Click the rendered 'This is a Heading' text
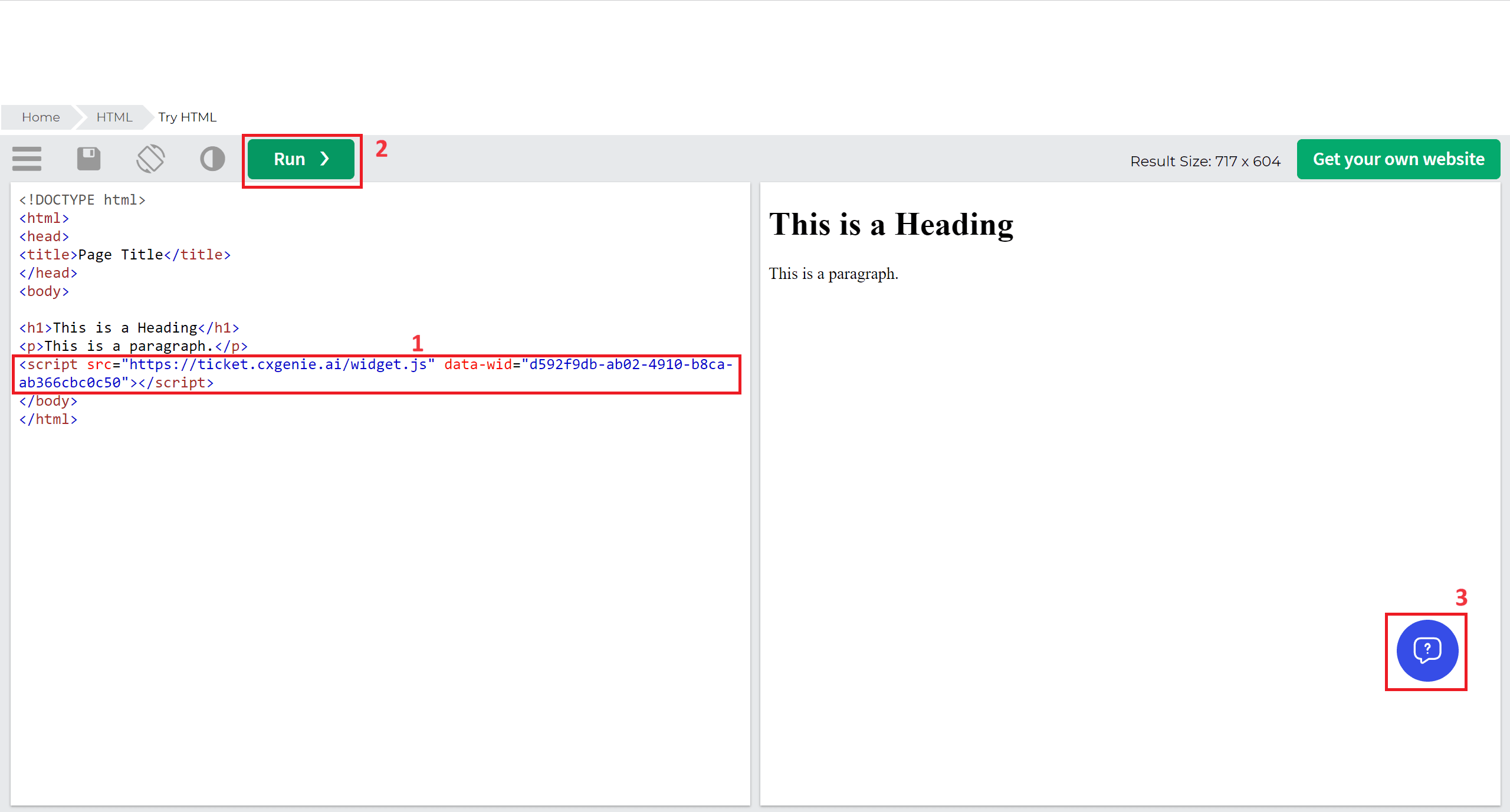The image size is (1510, 812). tap(891, 225)
